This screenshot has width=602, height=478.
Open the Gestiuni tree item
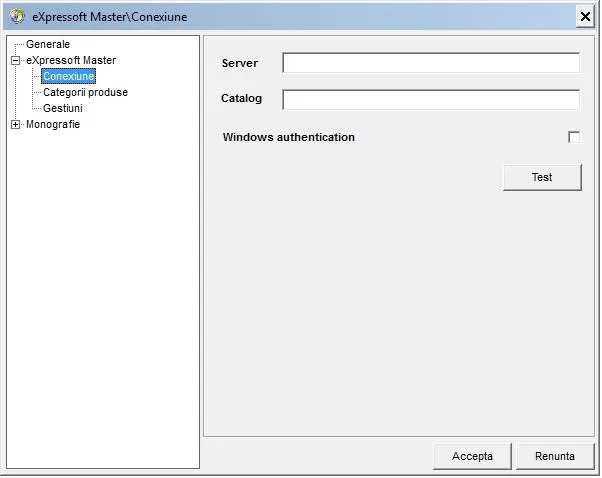coord(63,108)
